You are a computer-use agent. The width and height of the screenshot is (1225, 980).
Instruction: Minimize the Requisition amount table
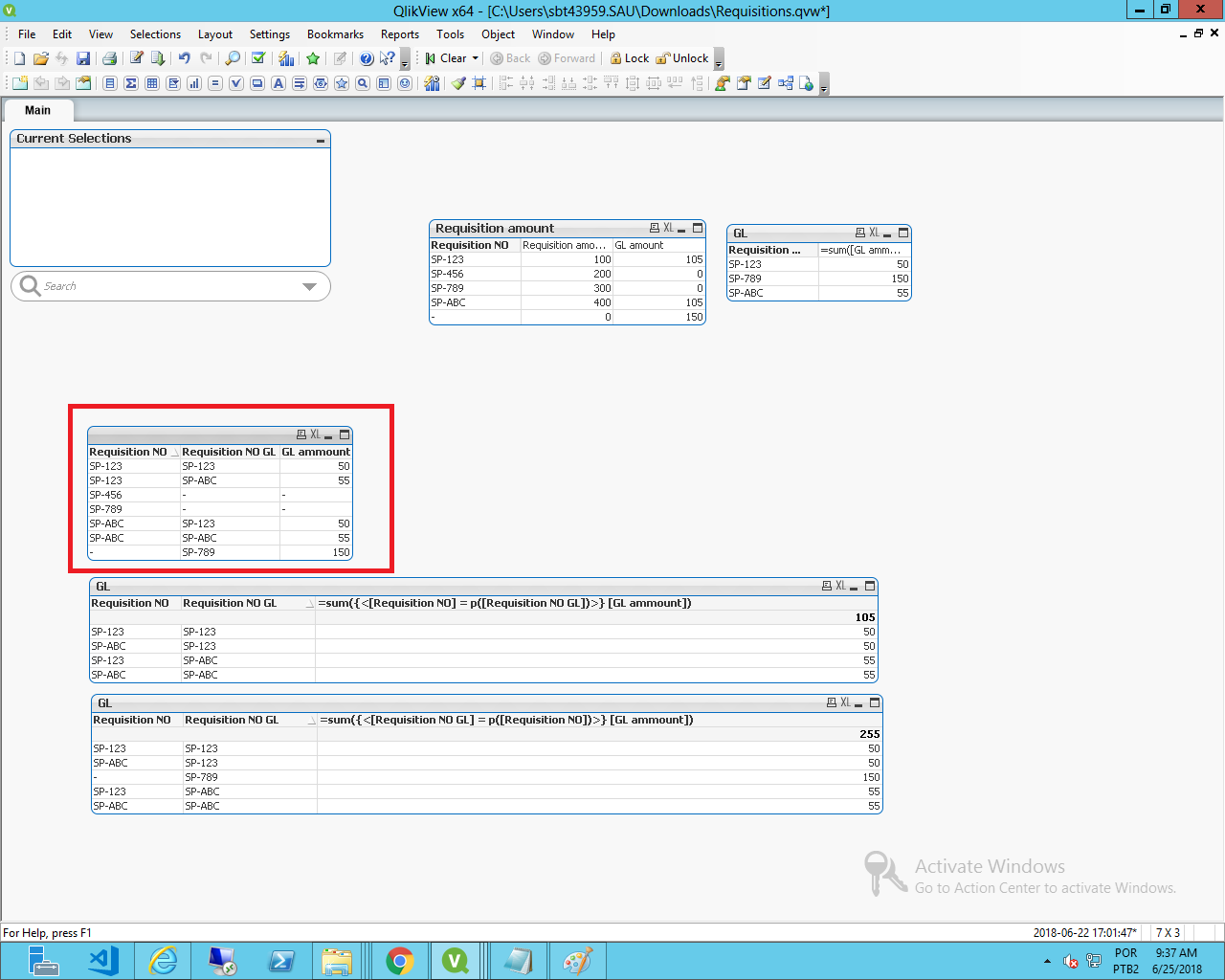pos(681,229)
